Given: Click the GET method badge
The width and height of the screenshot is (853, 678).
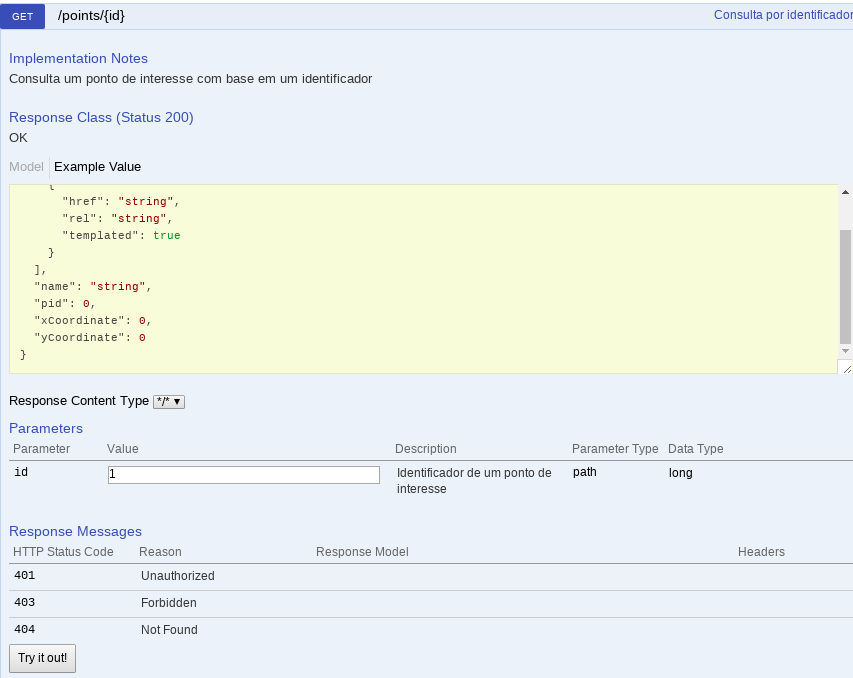Looking at the screenshot, I should coord(22,16).
